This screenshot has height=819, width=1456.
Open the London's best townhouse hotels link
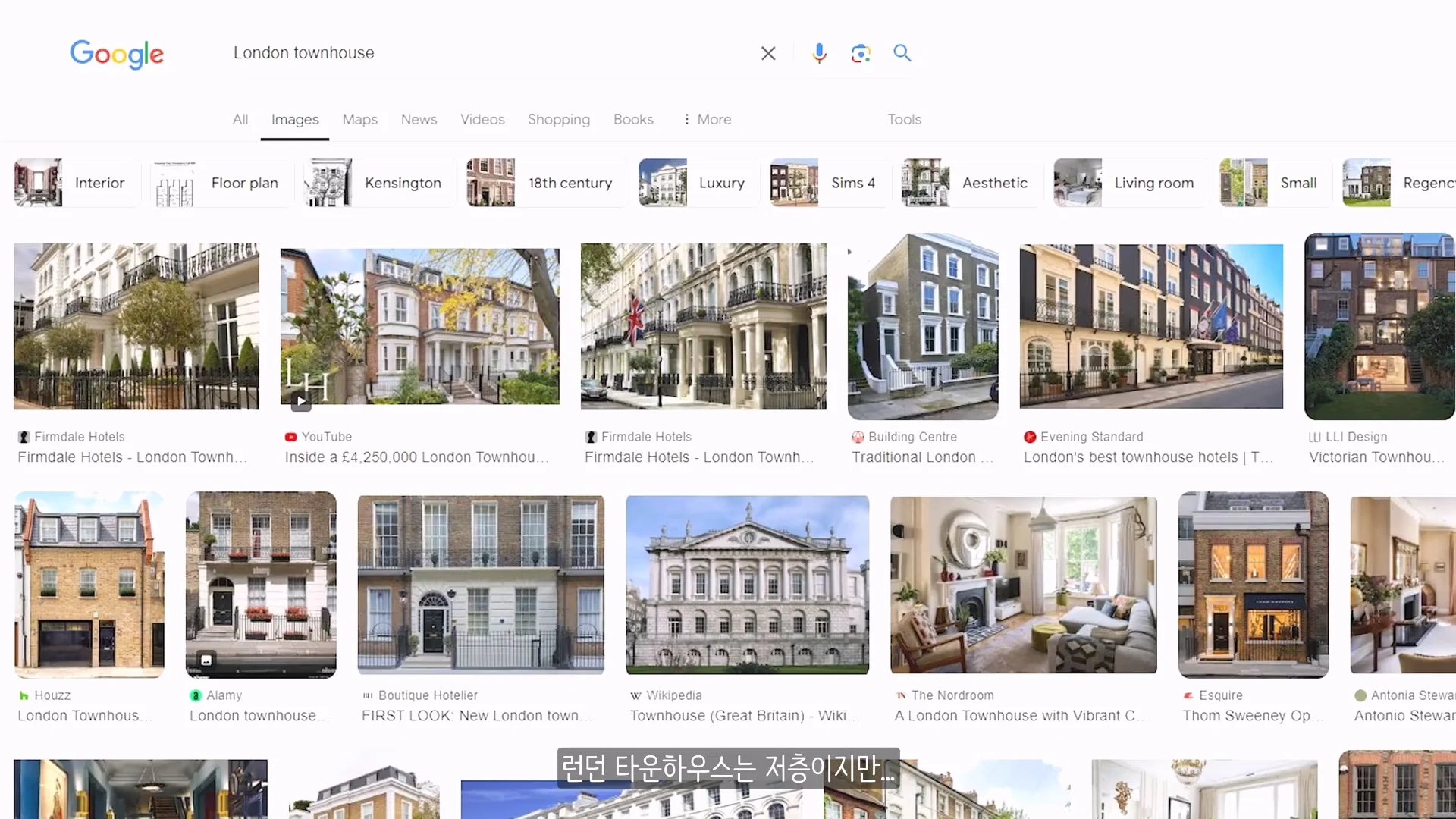tap(1148, 457)
